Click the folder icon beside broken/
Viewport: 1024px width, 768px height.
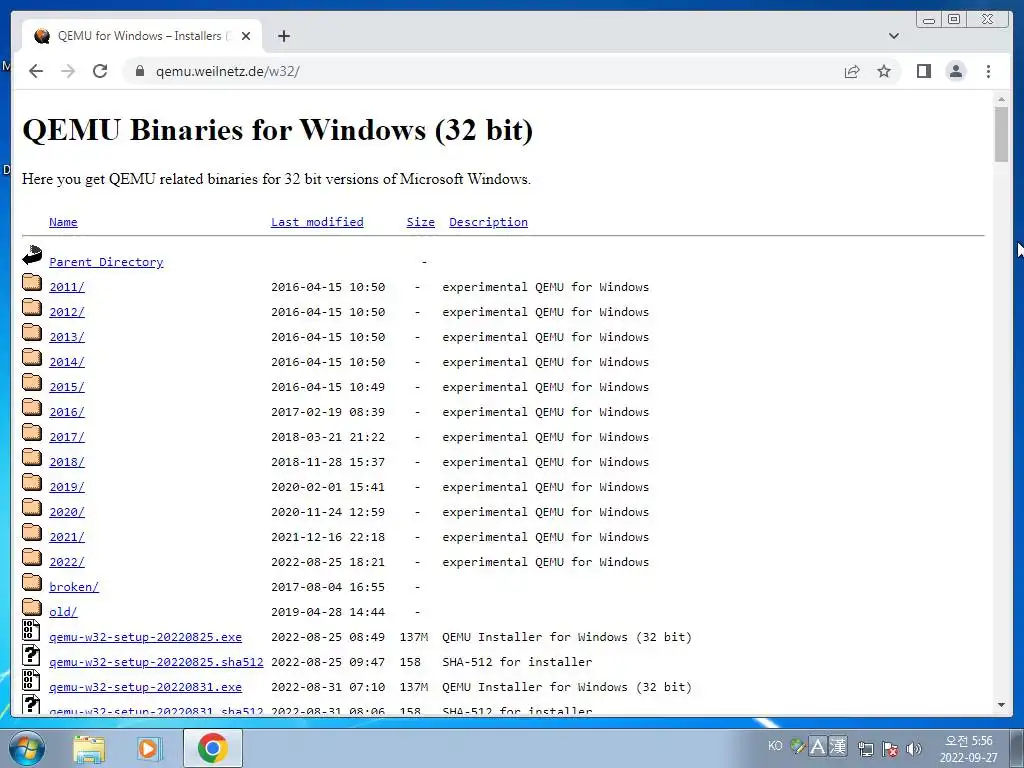tap(32, 582)
